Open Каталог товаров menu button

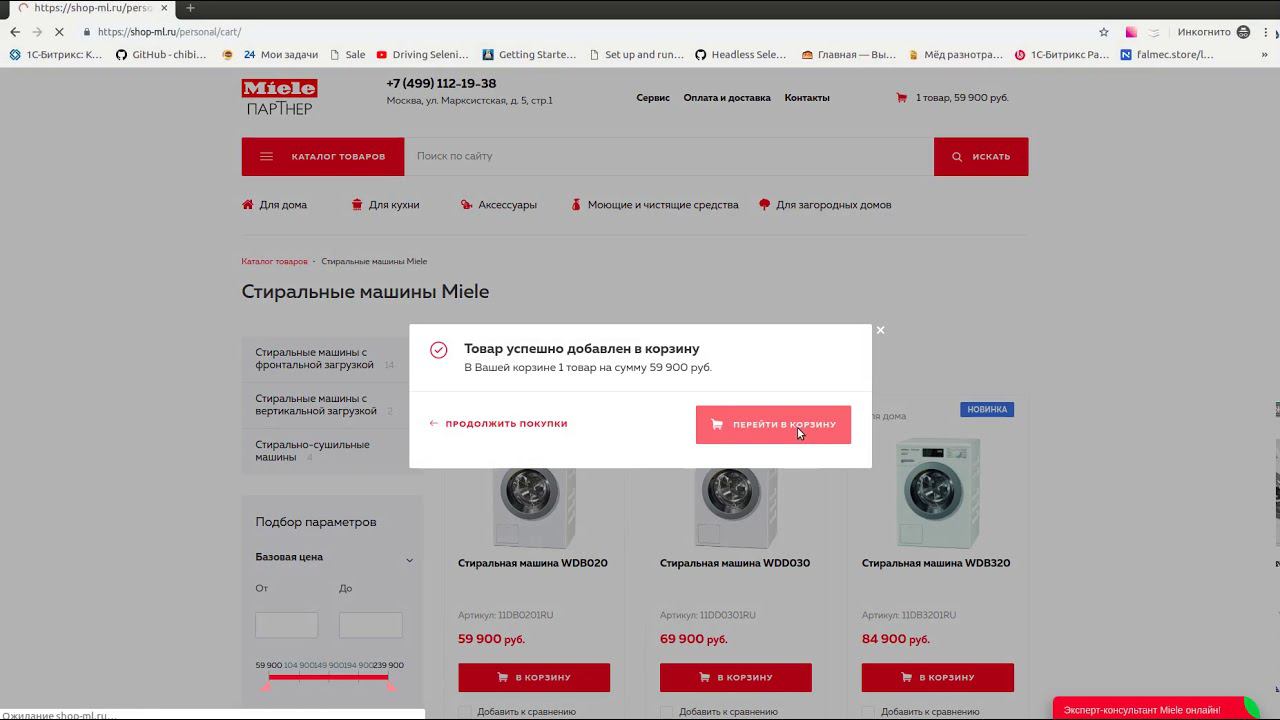[323, 157]
